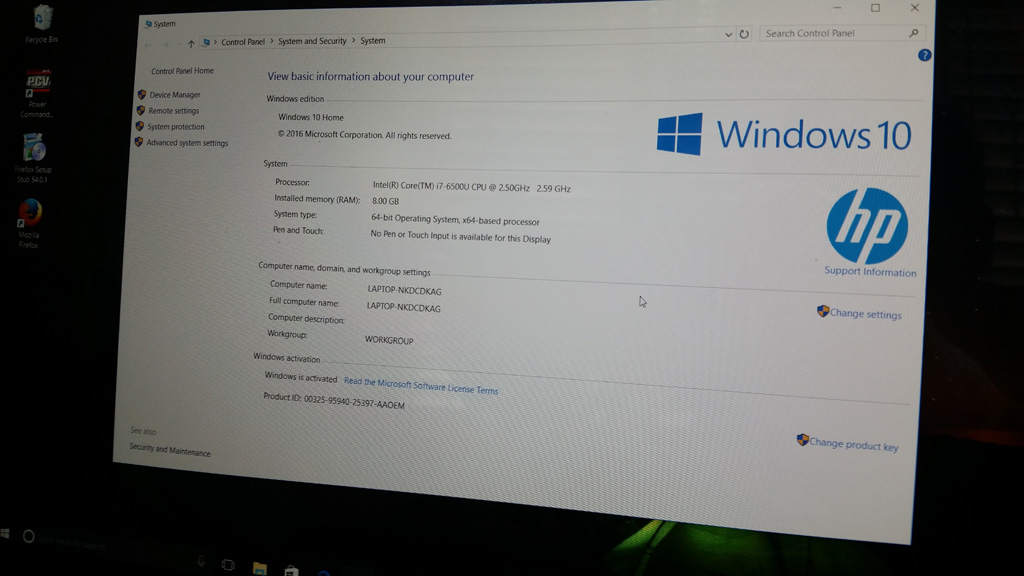Viewport: 1024px width, 576px height.
Task: Click the WORKGROUP value
Action: 389,340
